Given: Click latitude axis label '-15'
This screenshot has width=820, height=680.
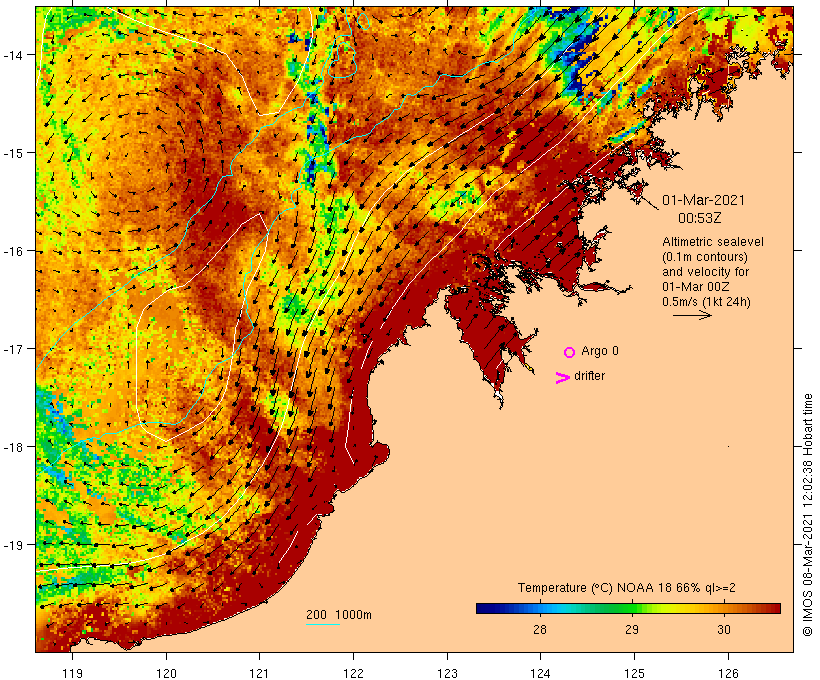Looking at the screenshot, I should click(12, 153).
